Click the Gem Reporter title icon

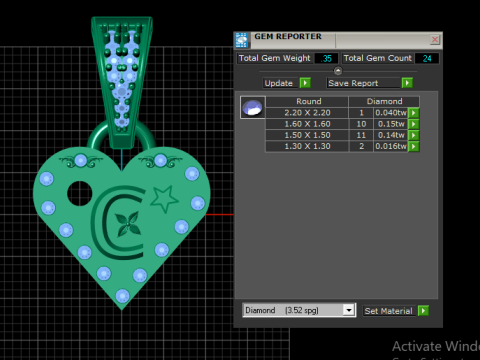click(241, 40)
